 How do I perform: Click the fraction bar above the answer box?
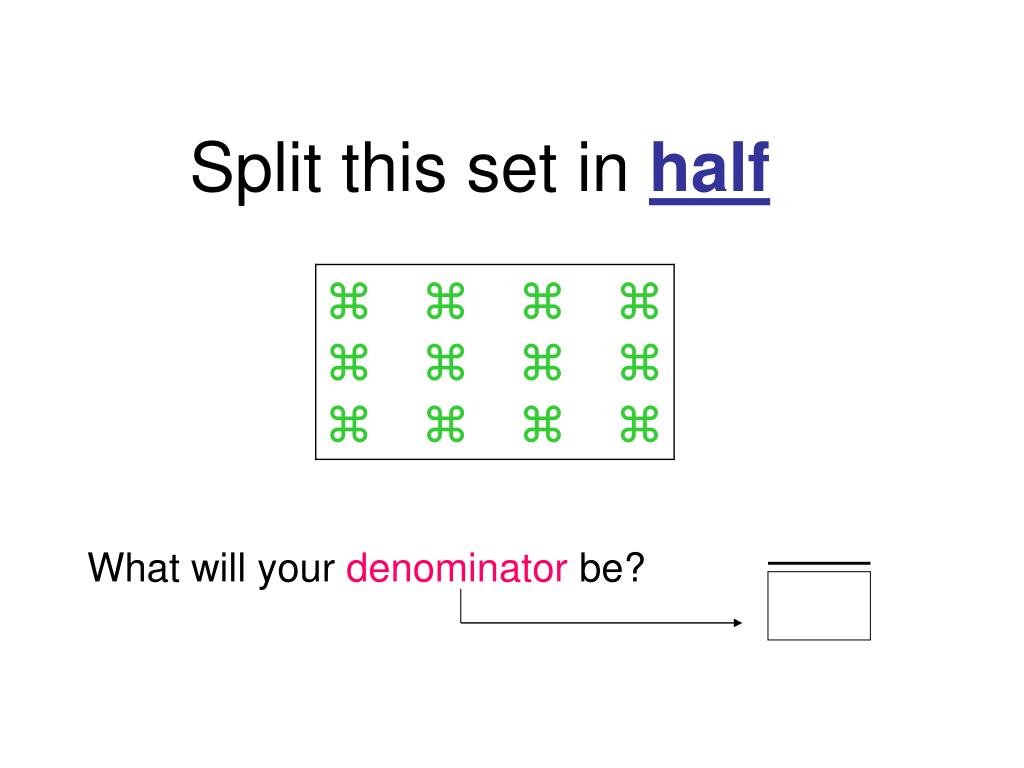pyautogui.click(x=819, y=563)
